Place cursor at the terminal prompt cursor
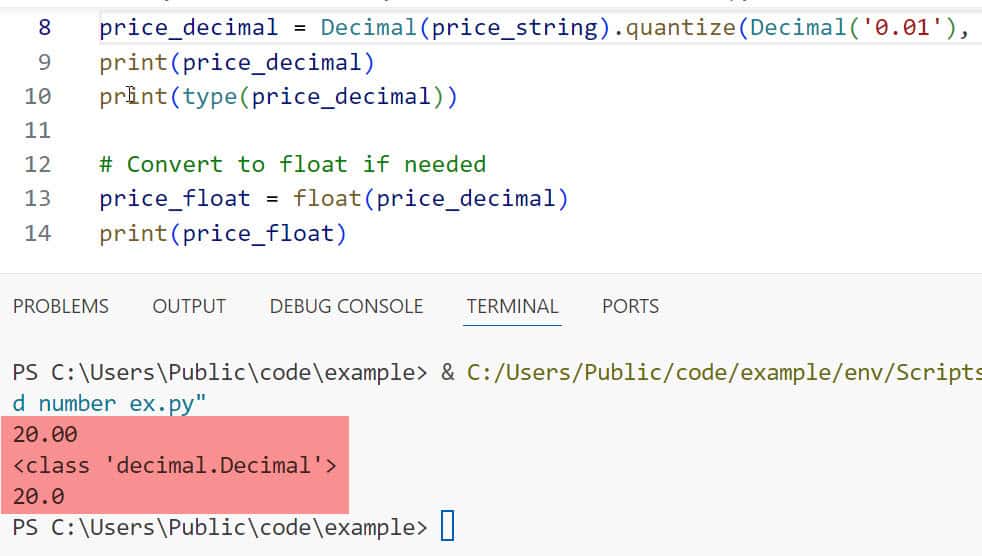982x556 pixels. click(x=447, y=526)
